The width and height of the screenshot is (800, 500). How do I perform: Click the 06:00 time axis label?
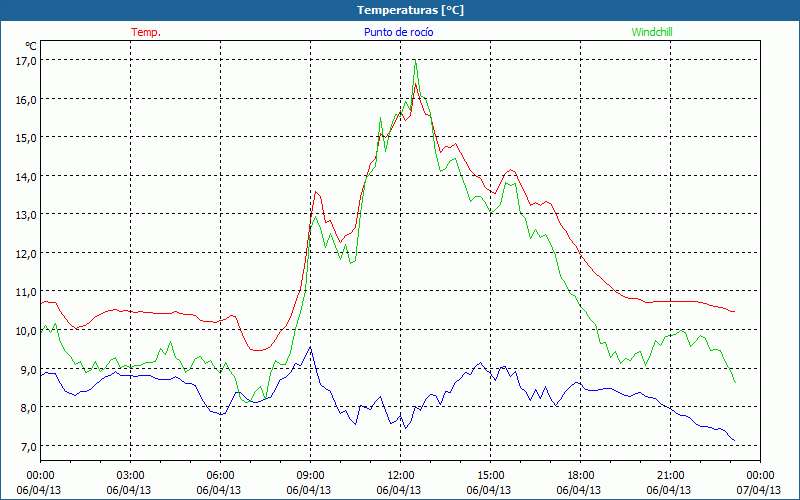coord(220,476)
